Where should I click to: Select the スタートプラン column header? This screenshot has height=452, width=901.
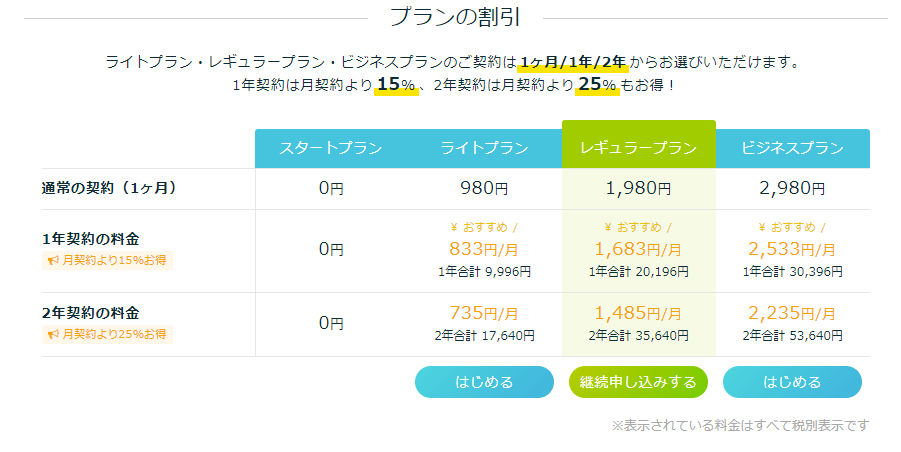coord(331,148)
